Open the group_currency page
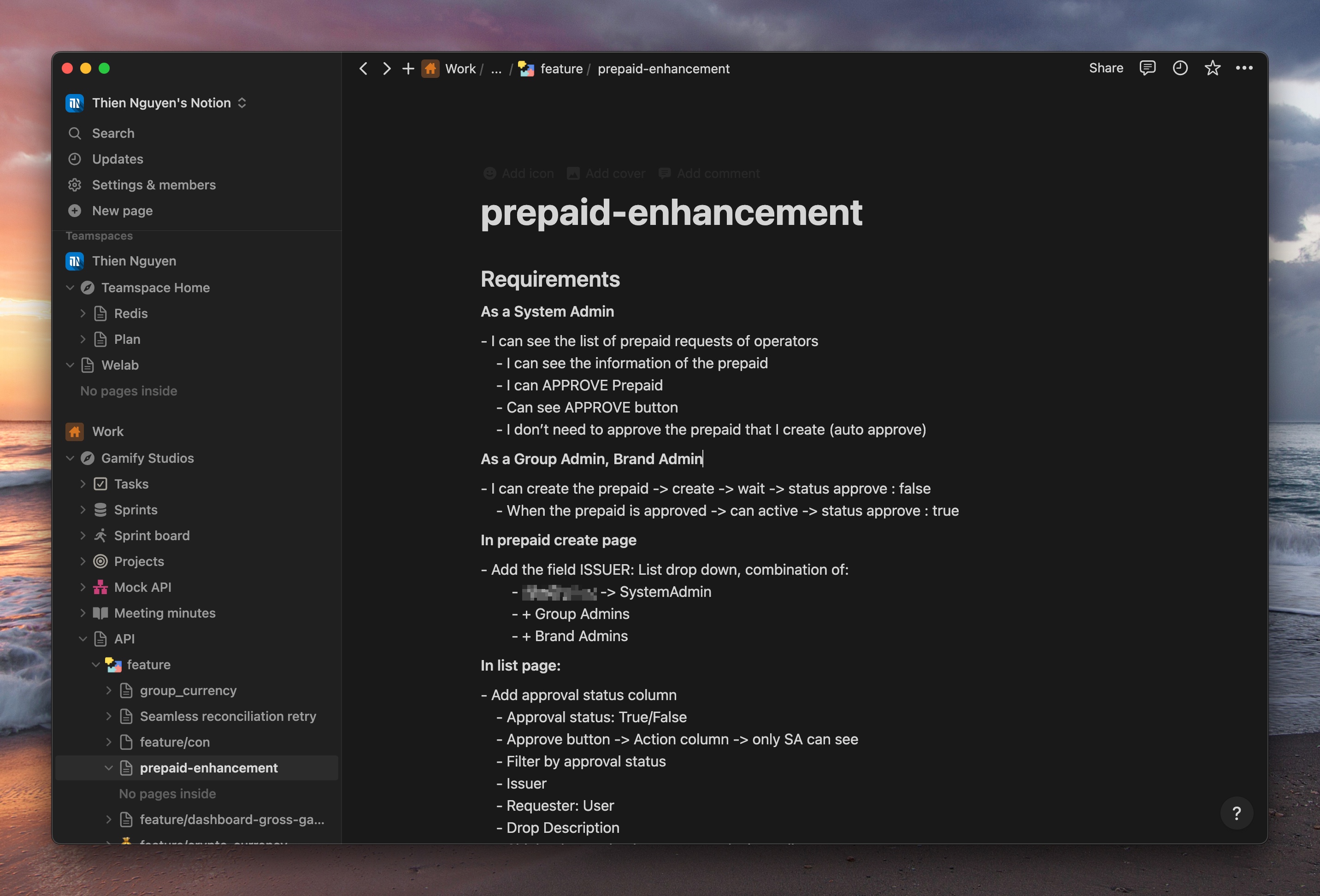Image resolution: width=1320 pixels, height=896 pixels. [x=188, y=691]
